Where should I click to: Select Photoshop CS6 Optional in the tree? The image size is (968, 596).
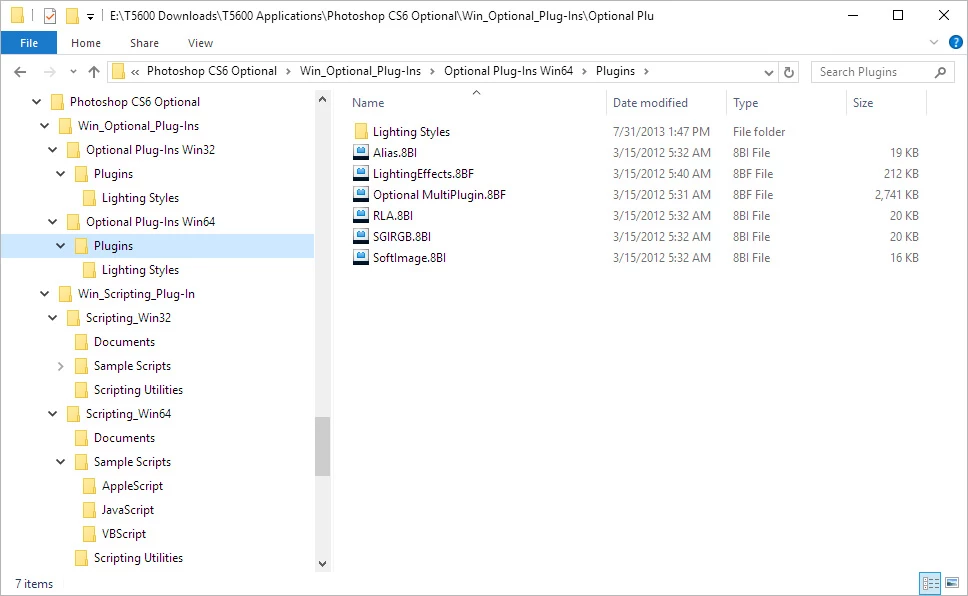135,102
